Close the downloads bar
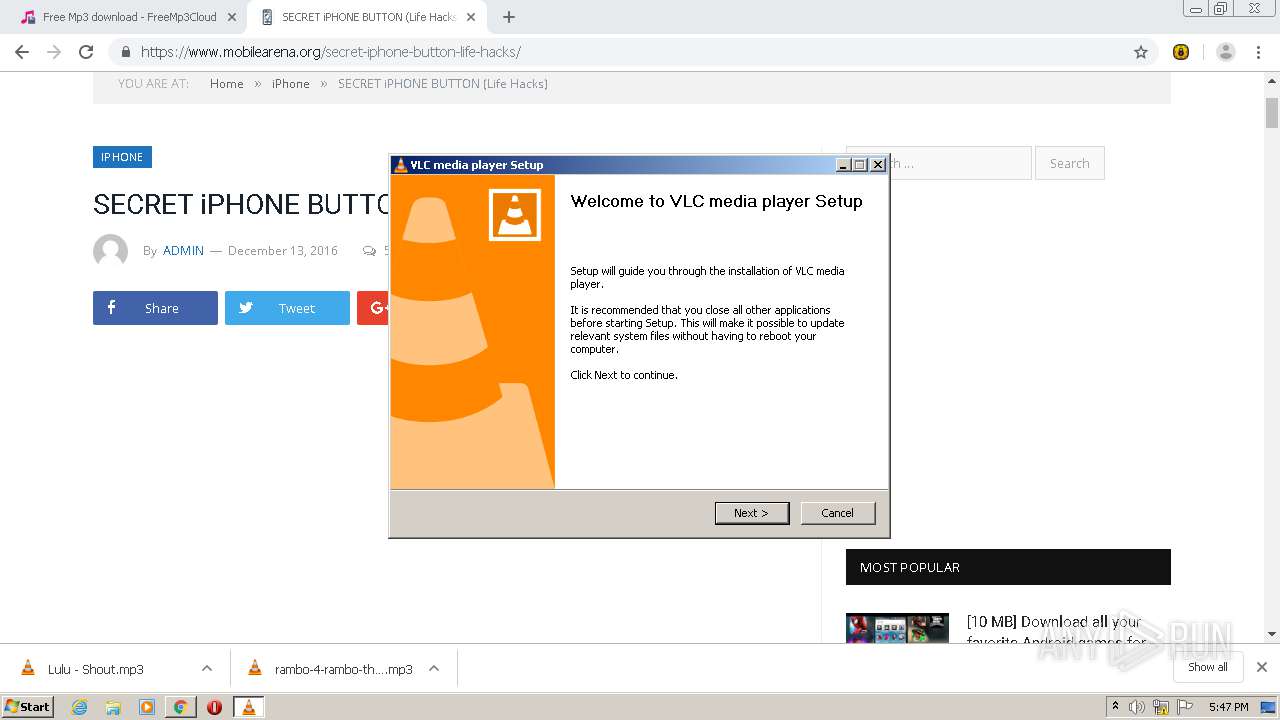This screenshot has width=1280, height=720. coord(1262,667)
